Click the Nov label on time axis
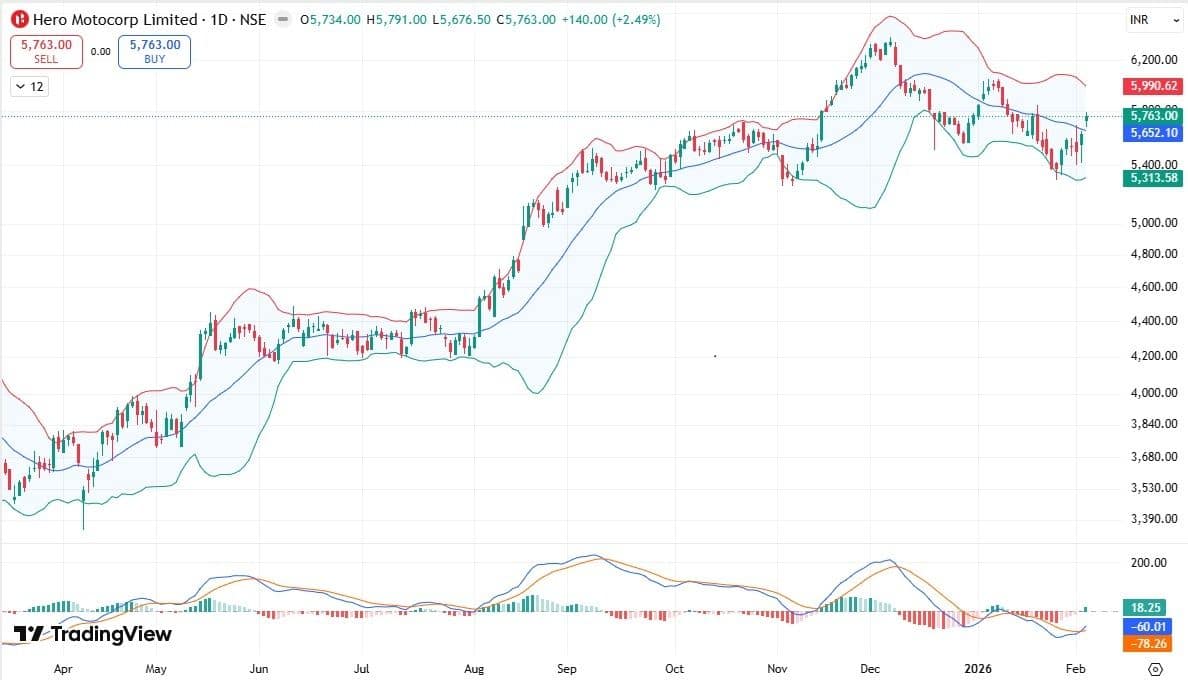 tap(777, 669)
